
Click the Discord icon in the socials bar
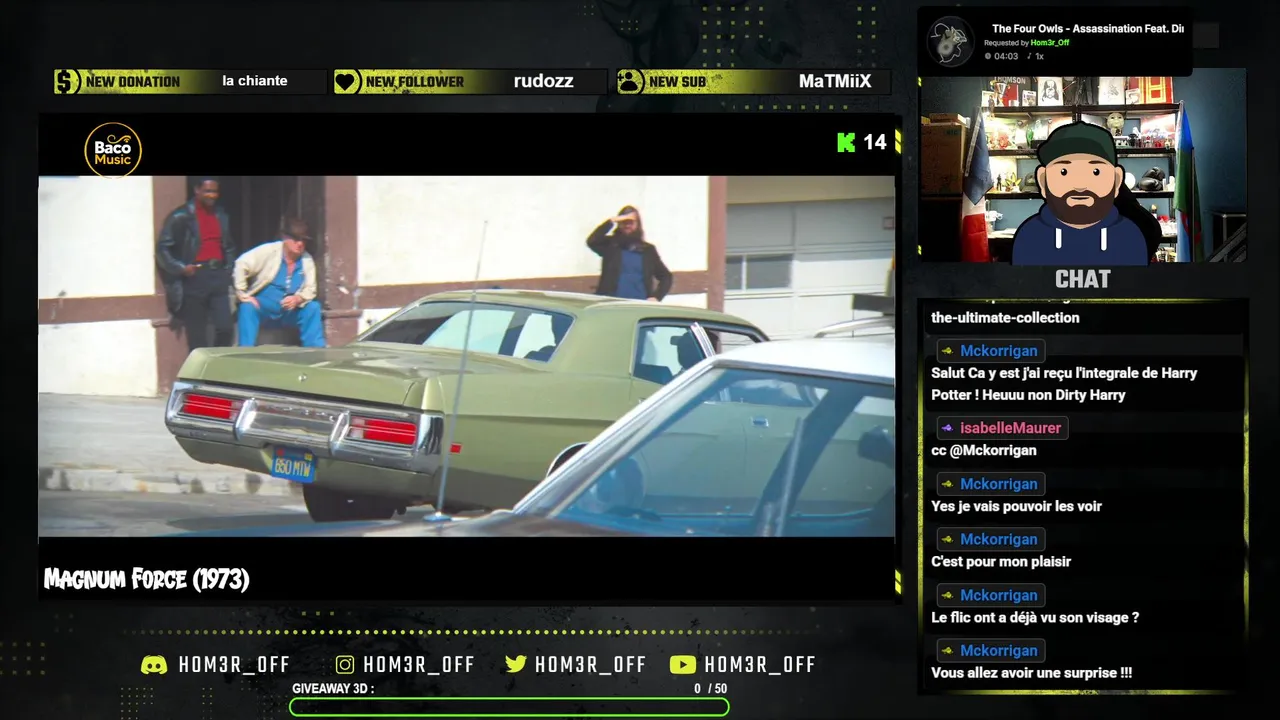pyautogui.click(x=154, y=665)
